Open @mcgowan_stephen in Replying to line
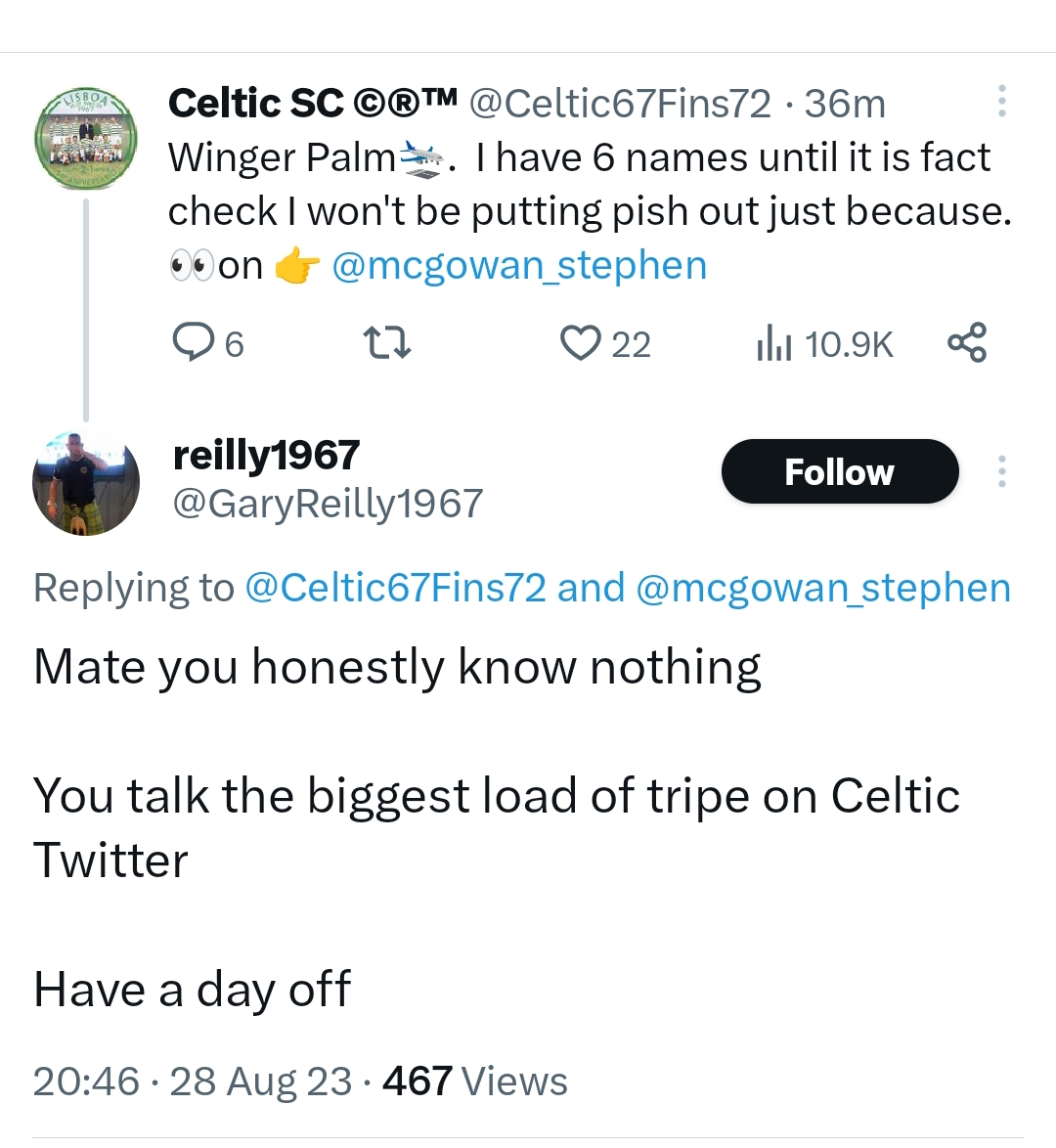The image size is (1056, 1148). (x=822, y=588)
